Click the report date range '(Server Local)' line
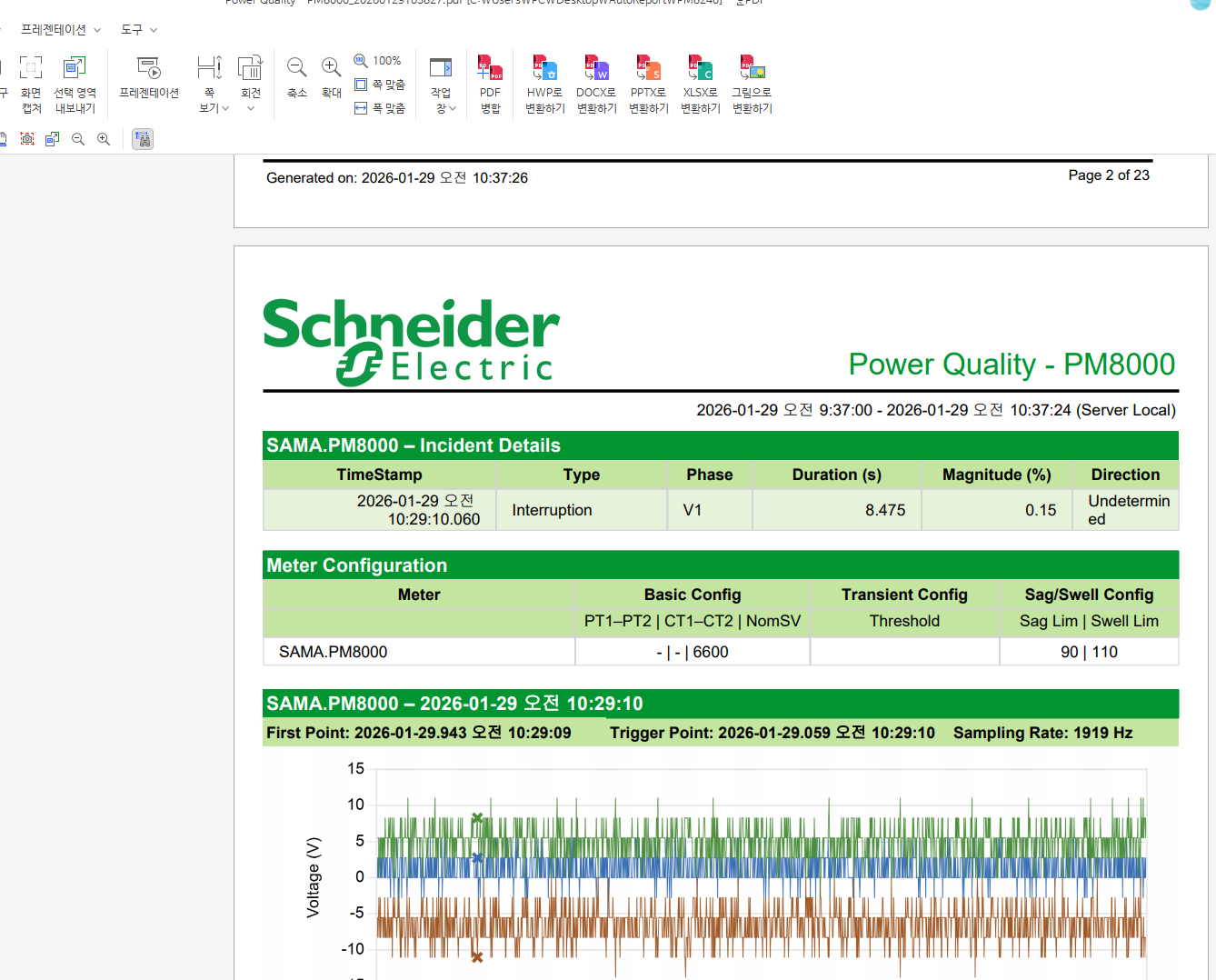 pos(936,410)
